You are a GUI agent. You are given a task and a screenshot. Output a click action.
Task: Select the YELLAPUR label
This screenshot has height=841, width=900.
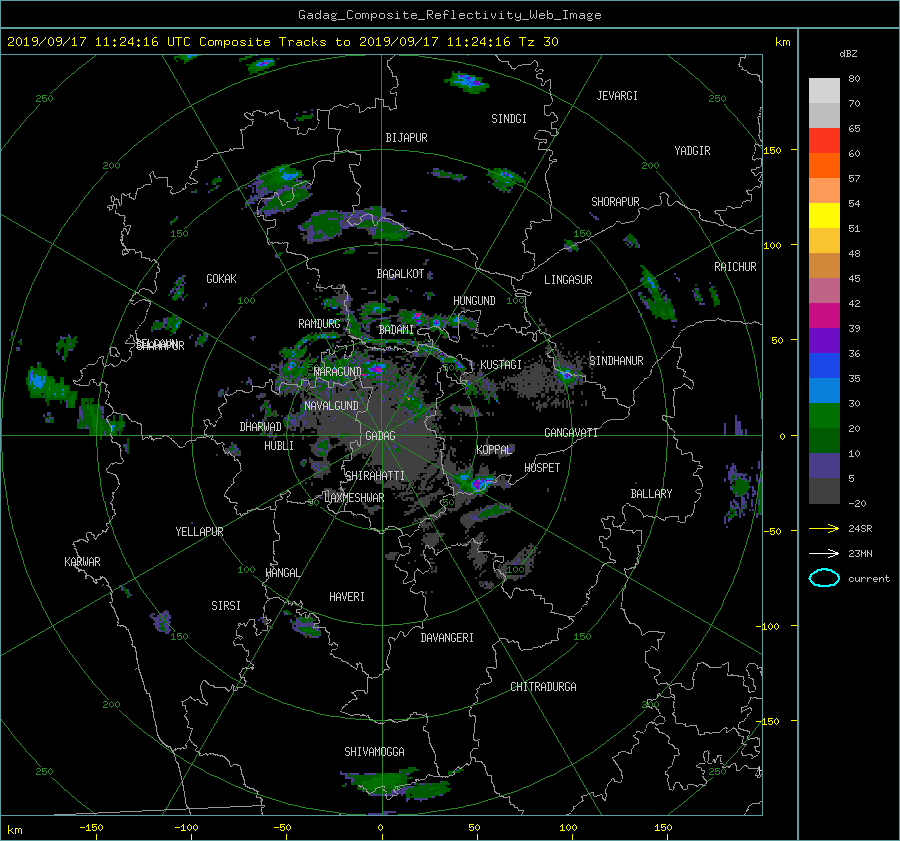click(x=199, y=532)
